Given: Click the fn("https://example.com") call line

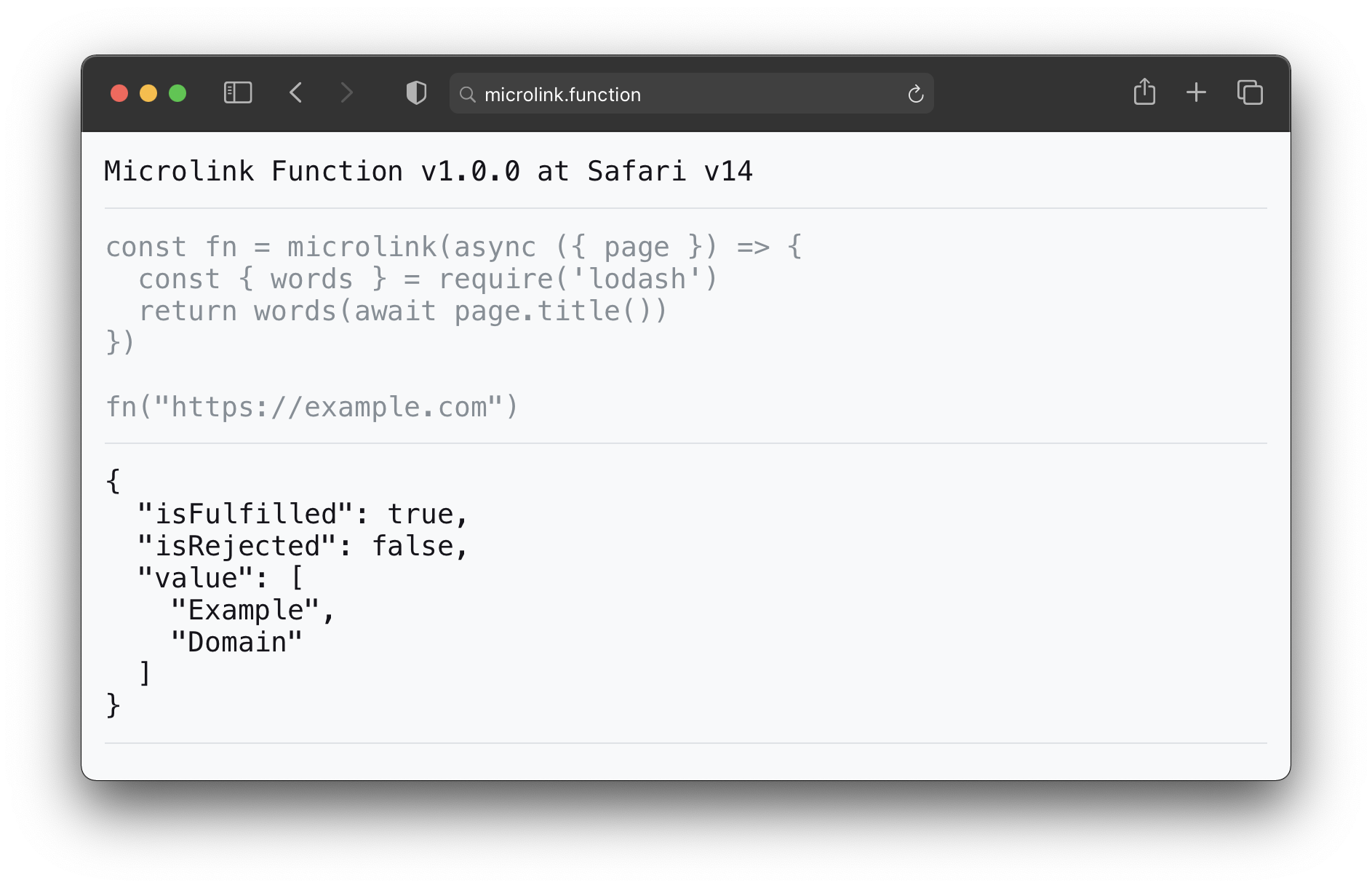Looking at the screenshot, I should click(312, 407).
